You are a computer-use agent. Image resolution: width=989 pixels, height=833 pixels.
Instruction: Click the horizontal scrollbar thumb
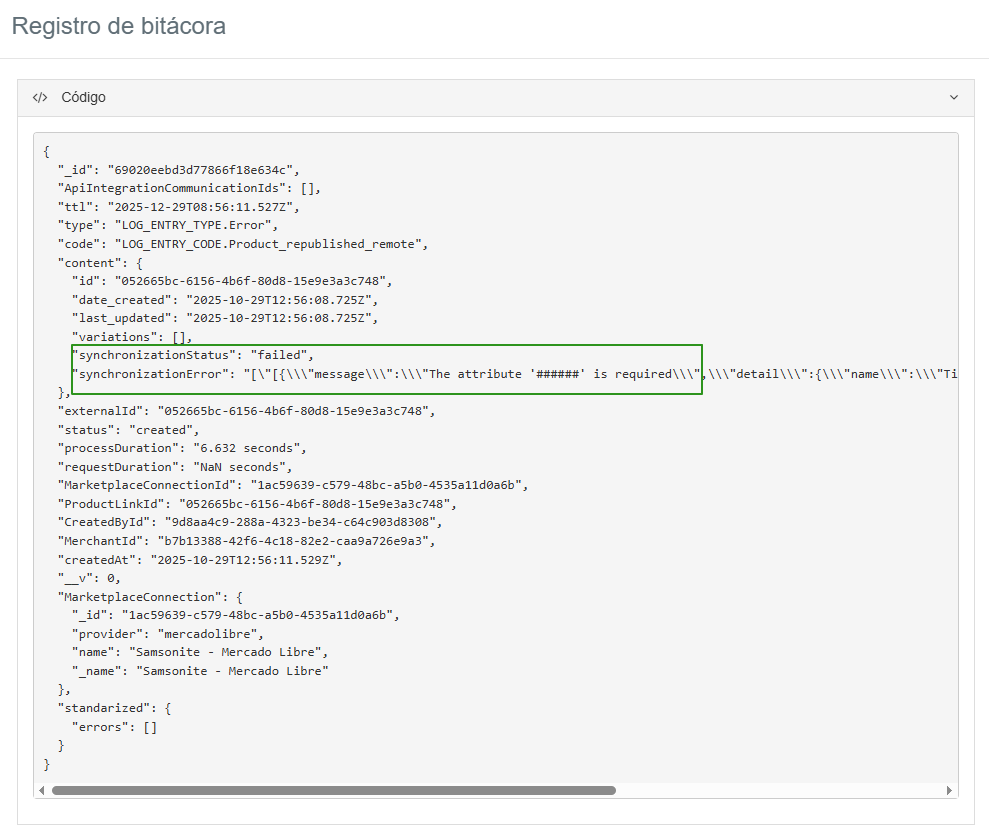click(x=333, y=790)
